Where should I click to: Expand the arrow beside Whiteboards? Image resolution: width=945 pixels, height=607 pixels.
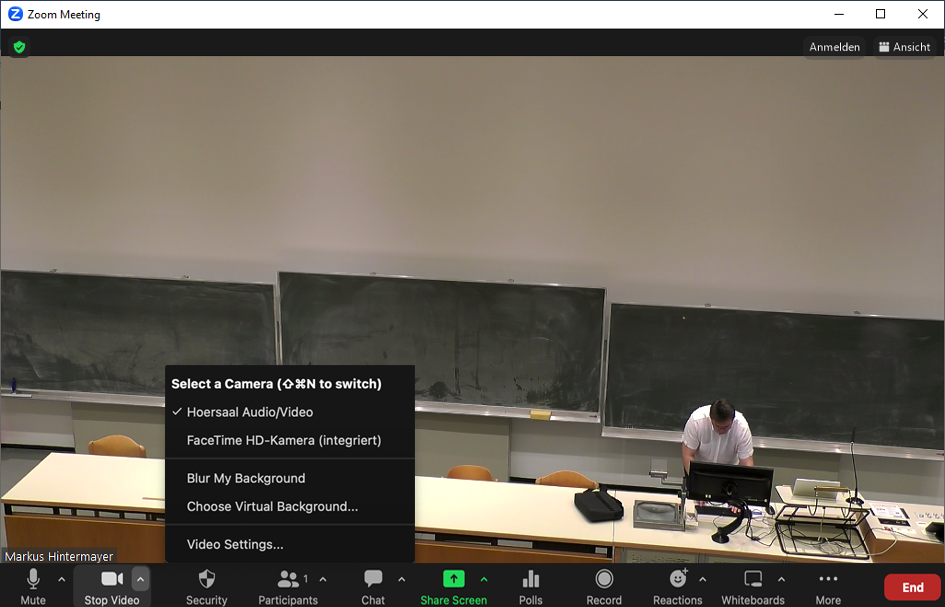[x=781, y=580]
